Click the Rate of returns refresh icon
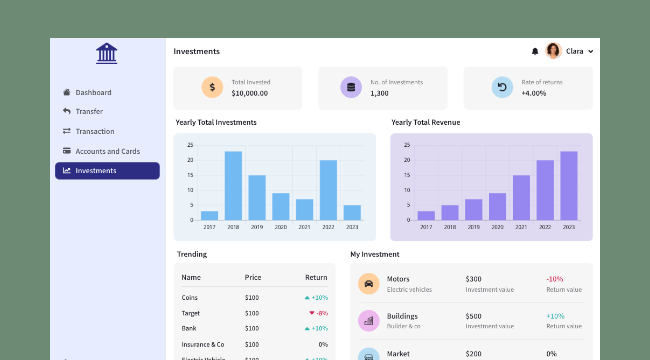Image resolution: width=650 pixels, height=360 pixels. [x=502, y=87]
